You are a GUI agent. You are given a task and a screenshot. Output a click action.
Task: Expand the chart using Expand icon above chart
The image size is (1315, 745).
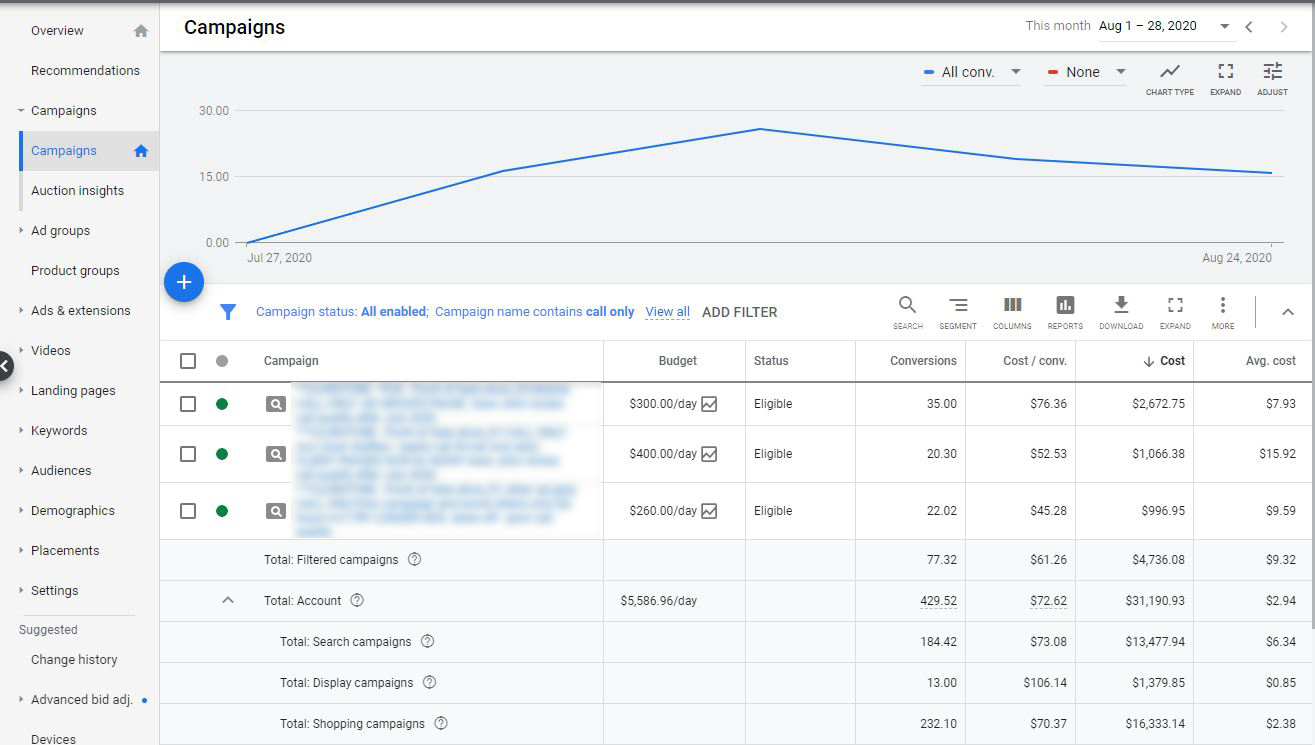(x=1225, y=71)
